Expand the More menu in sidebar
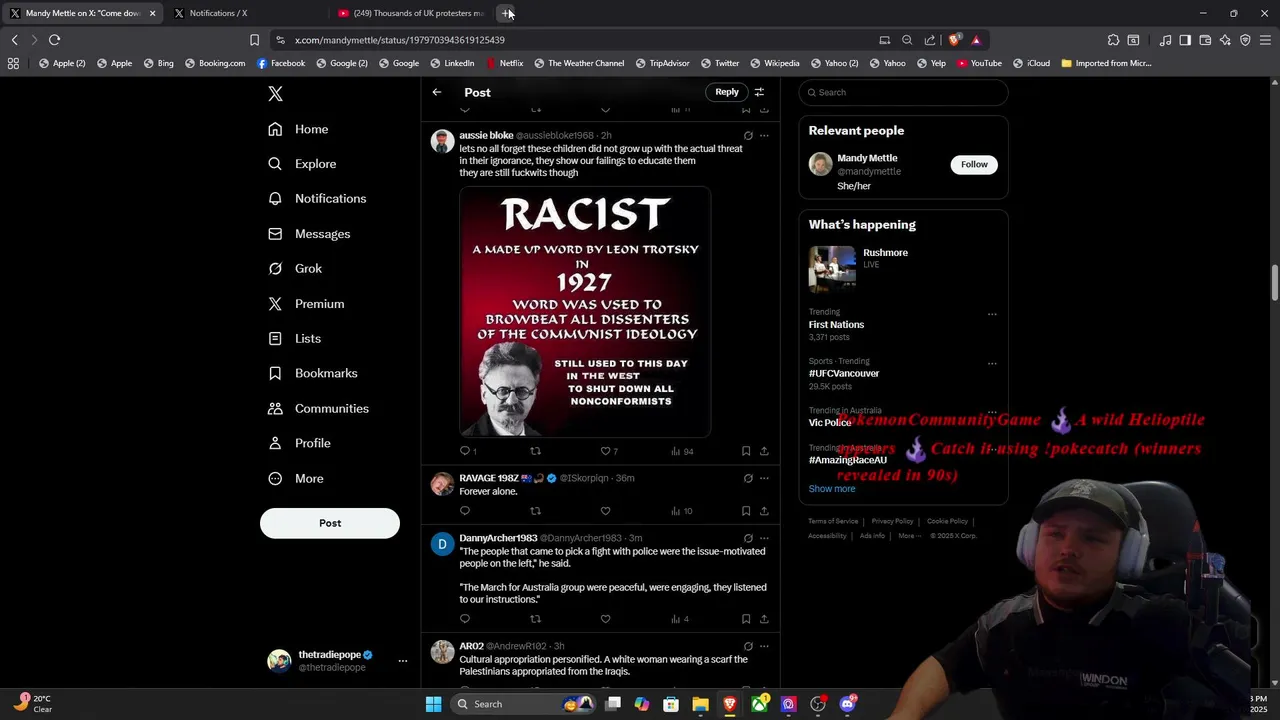This screenshot has width=1280, height=720. (295, 478)
